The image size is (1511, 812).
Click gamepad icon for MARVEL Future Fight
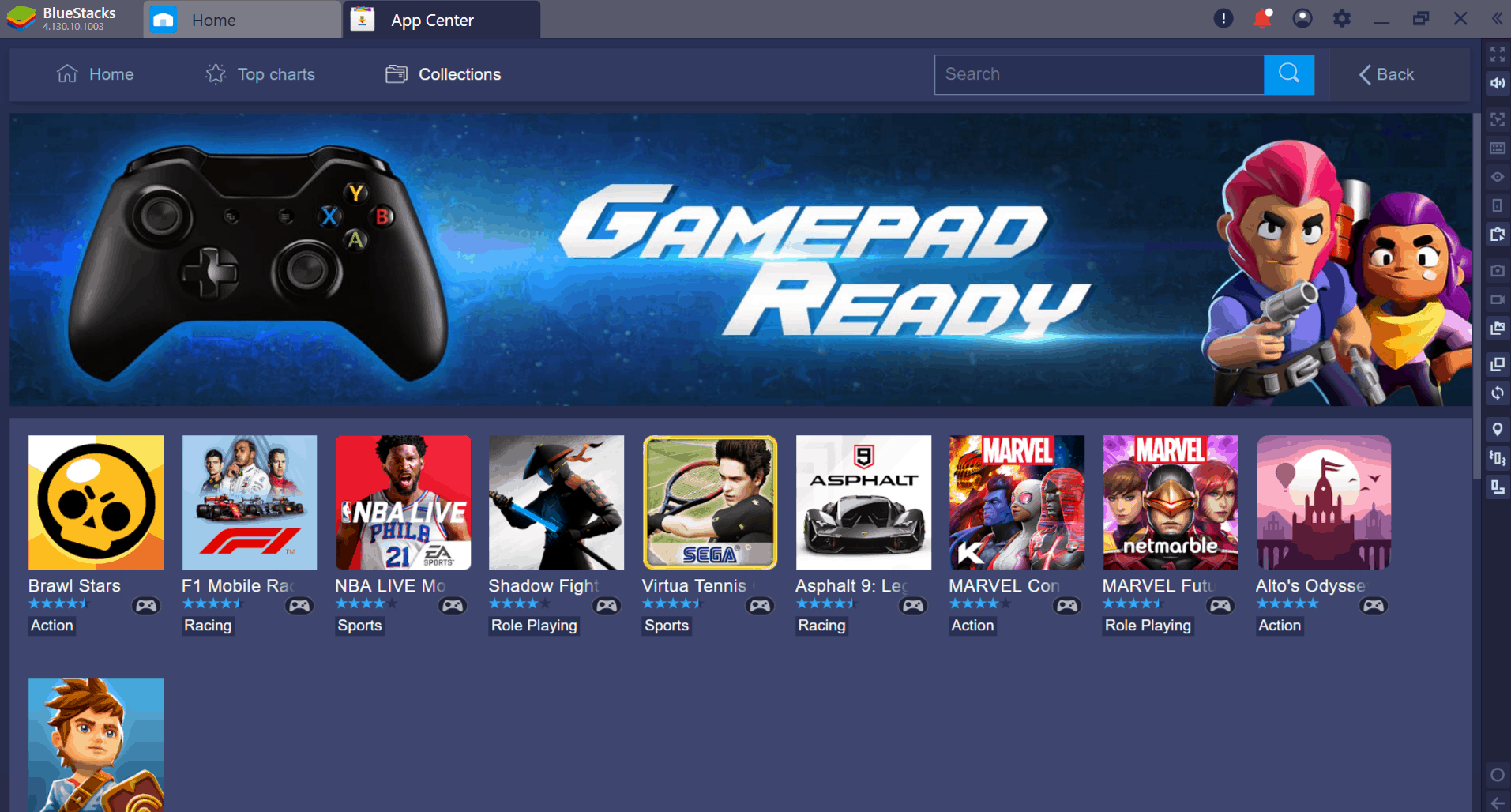tap(1220, 606)
